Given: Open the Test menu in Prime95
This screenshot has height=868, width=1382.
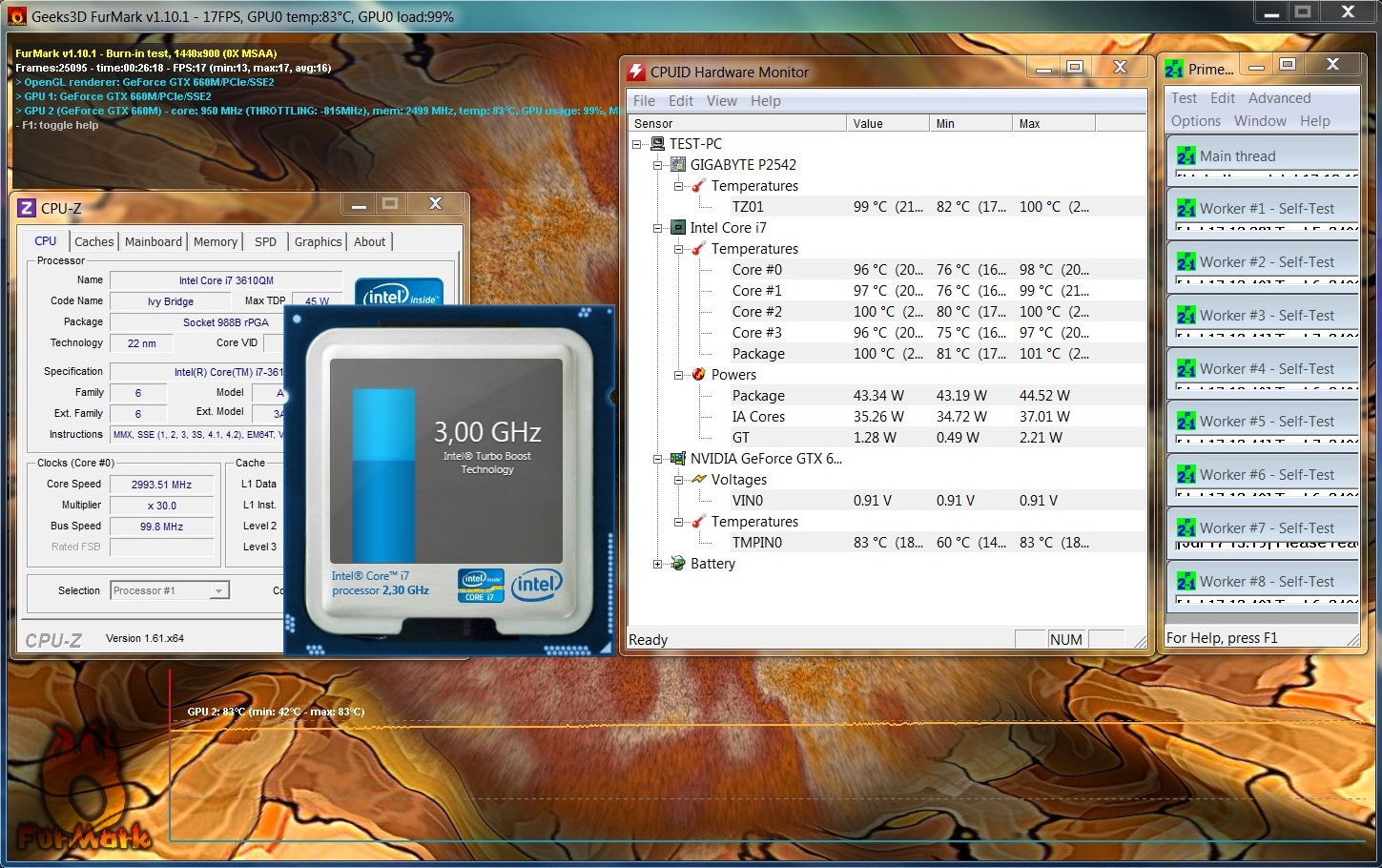Looking at the screenshot, I should 1185,98.
